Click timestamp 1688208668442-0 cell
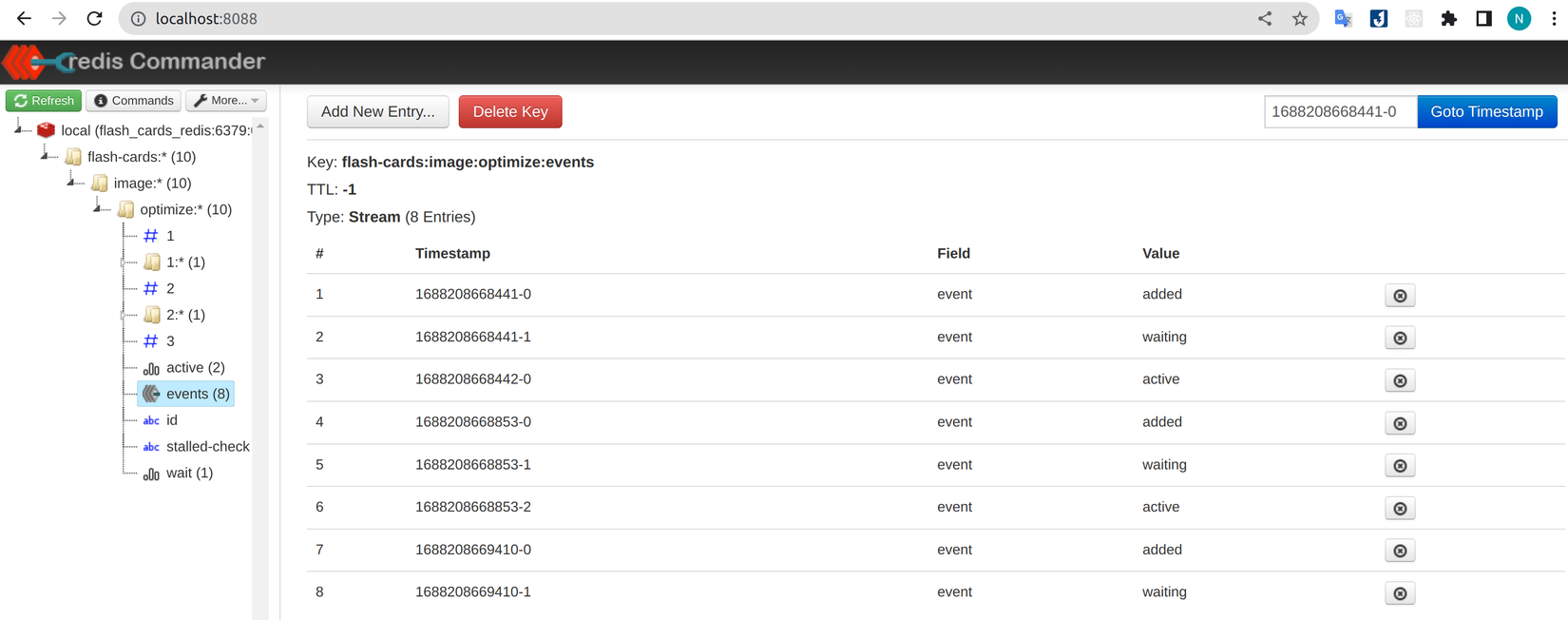 [473, 379]
